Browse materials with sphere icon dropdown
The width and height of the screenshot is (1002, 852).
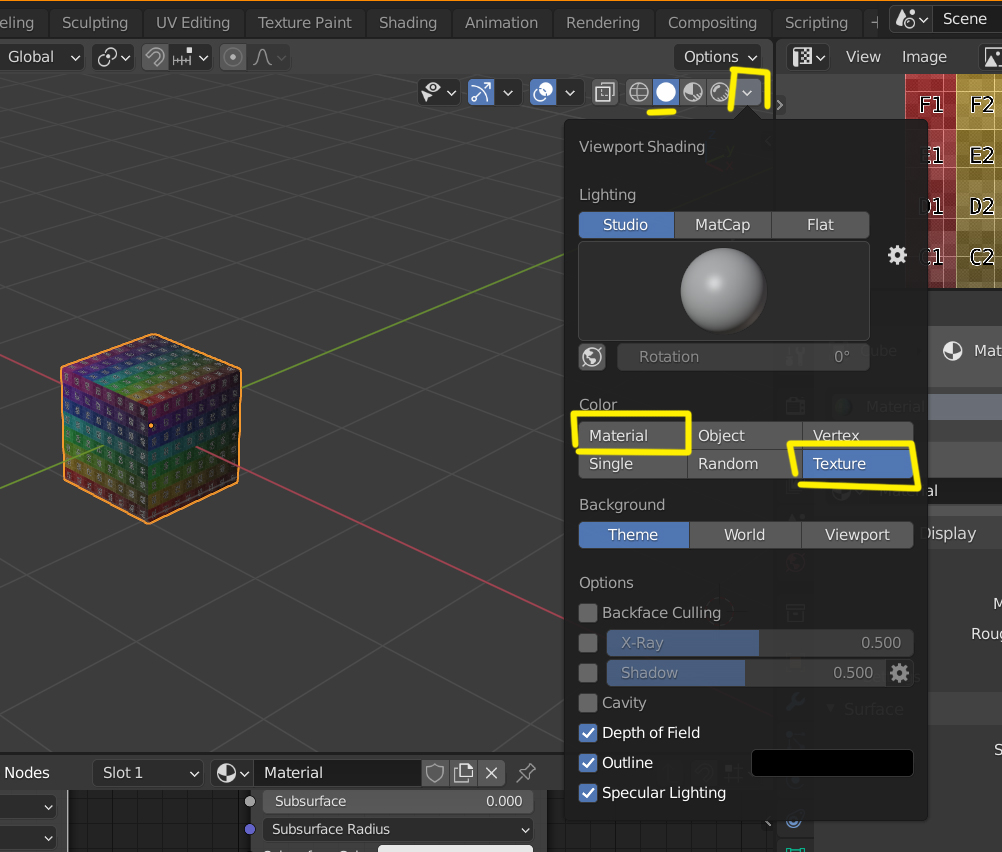click(232, 773)
